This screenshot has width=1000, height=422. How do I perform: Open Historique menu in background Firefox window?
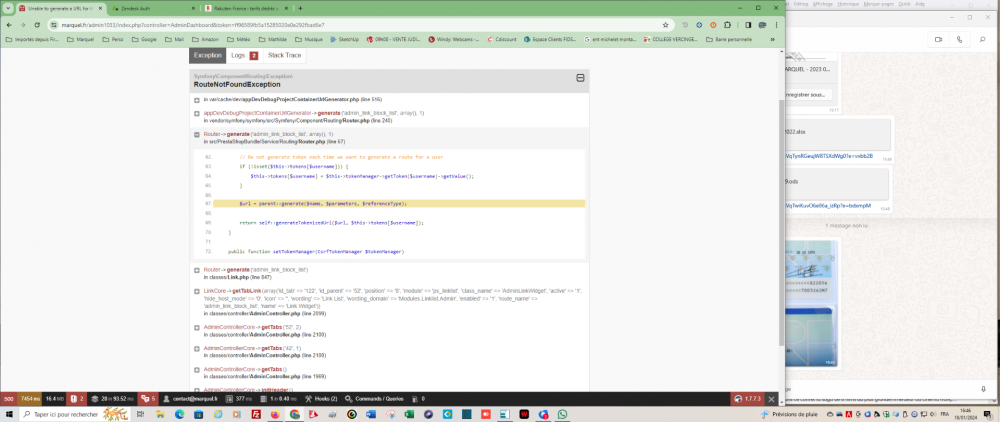coord(848,3)
